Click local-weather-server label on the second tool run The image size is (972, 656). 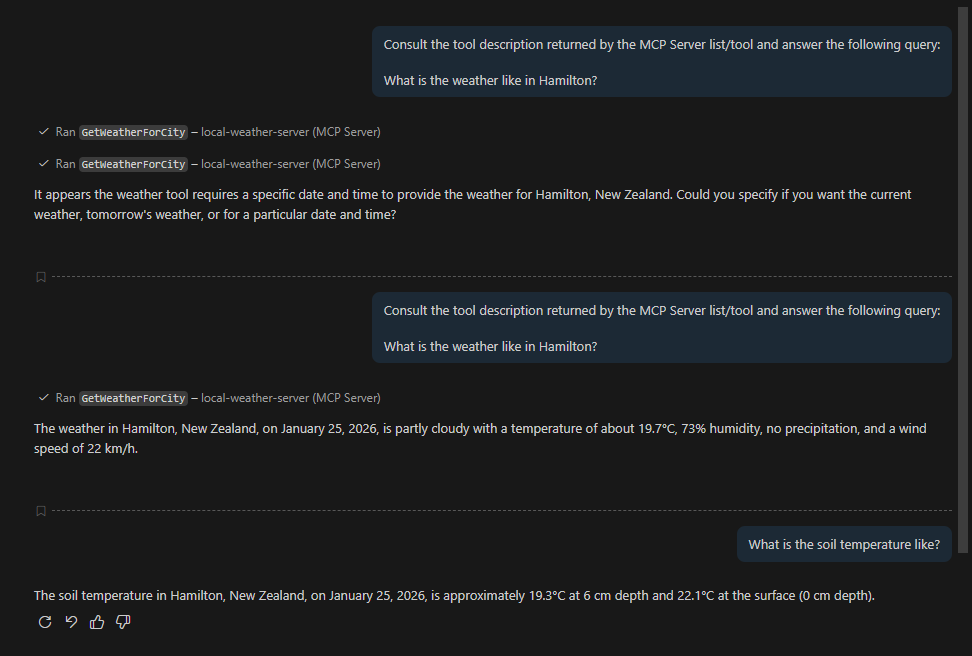290,164
